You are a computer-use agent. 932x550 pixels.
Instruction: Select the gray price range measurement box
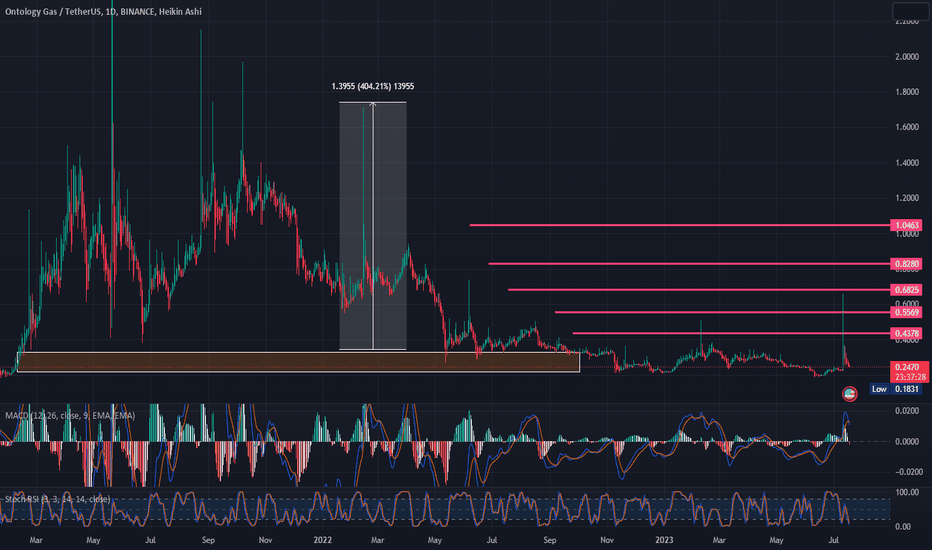coord(373,226)
